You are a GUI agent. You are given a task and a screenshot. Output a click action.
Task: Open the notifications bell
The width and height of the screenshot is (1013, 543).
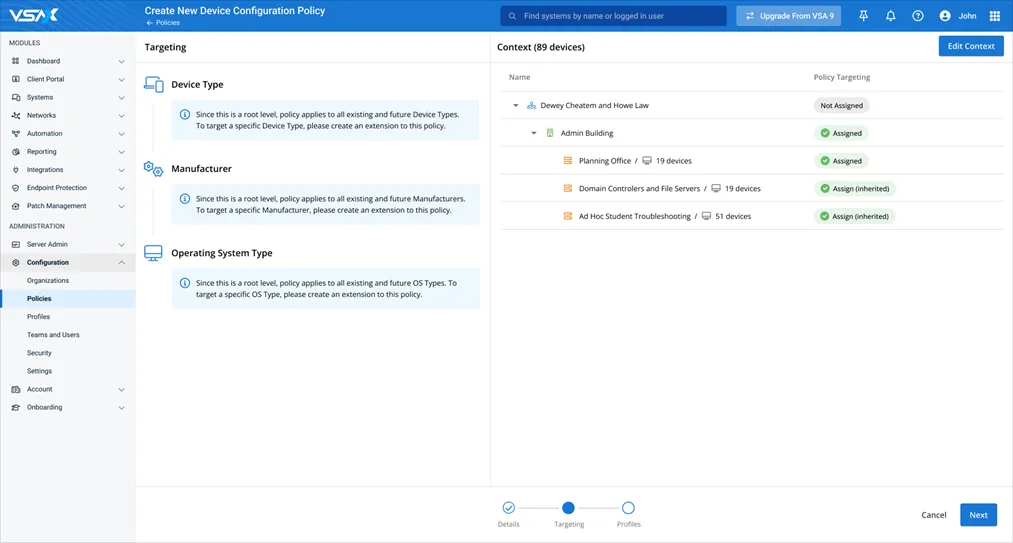(890, 16)
